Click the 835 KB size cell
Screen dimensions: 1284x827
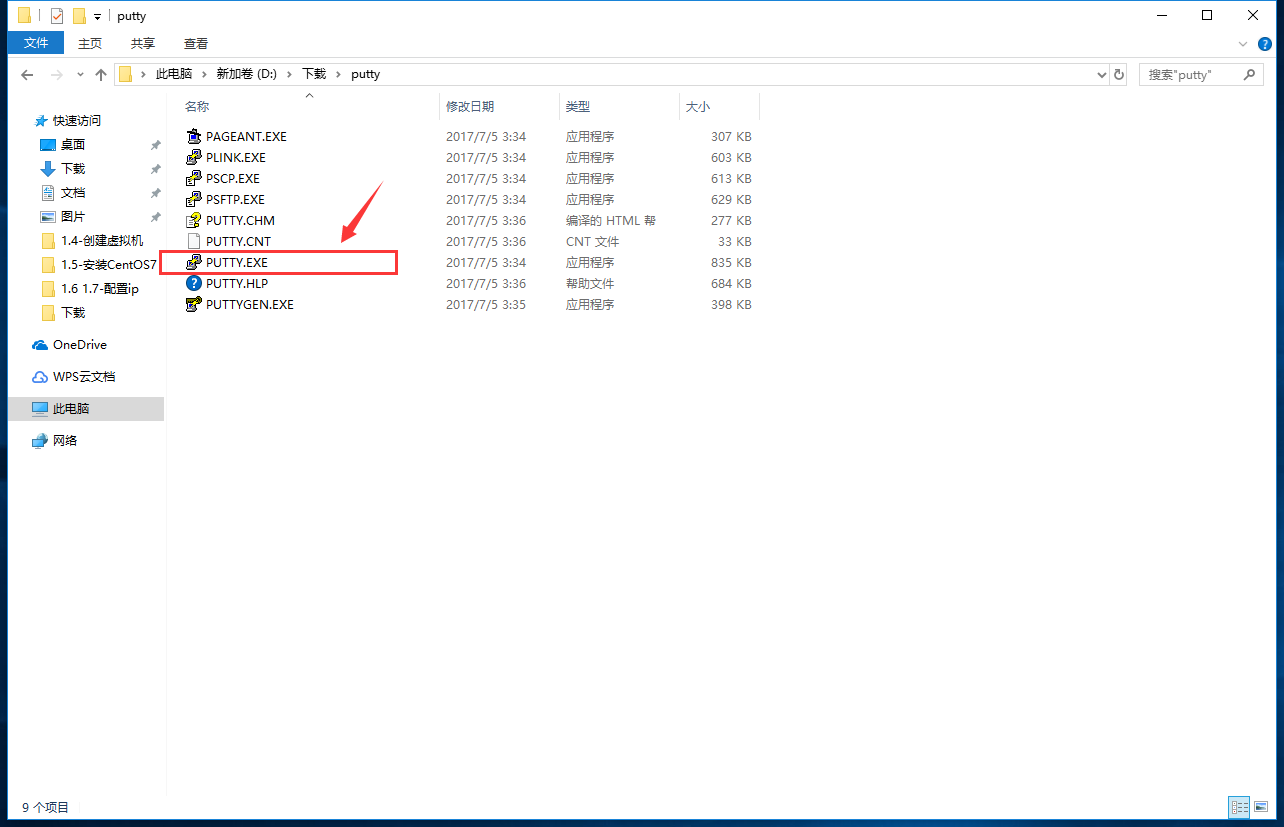[x=731, y=262]
